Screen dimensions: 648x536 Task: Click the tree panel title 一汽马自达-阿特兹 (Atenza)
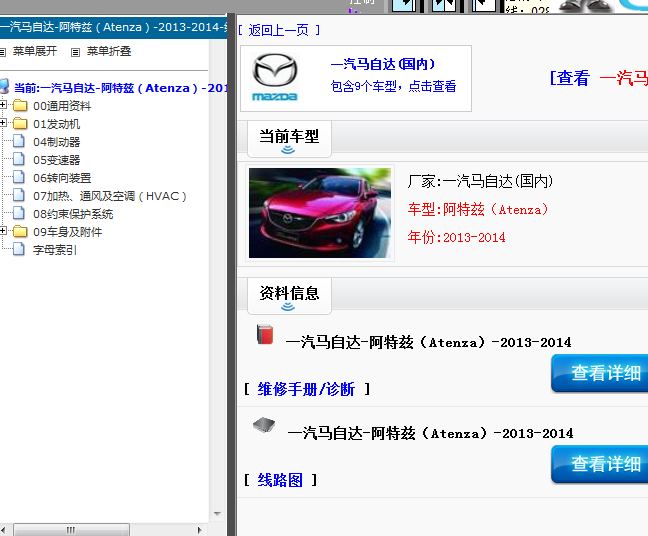tap(114, 27)
